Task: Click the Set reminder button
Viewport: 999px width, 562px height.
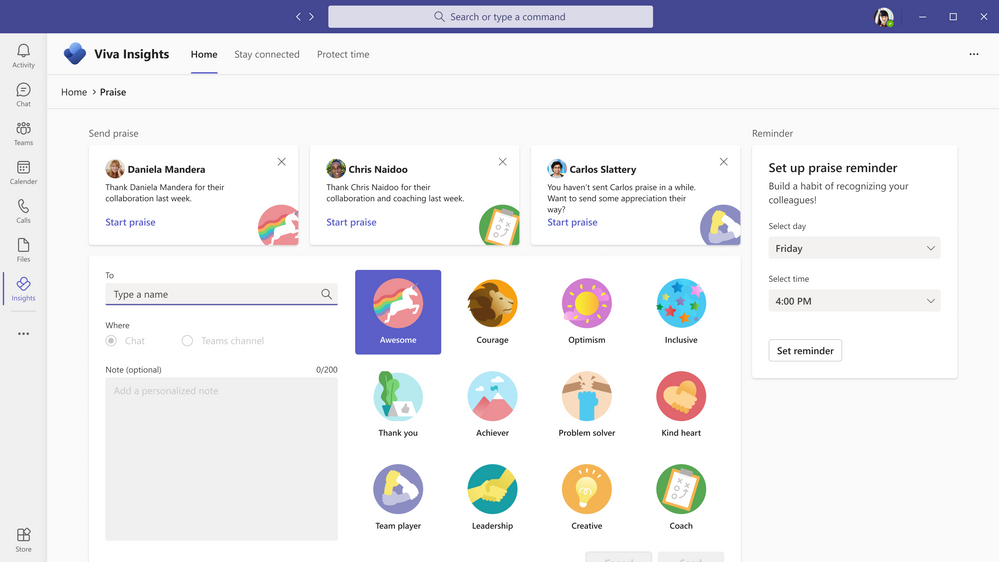Action: pyautogui.click(x=805, y=350)
